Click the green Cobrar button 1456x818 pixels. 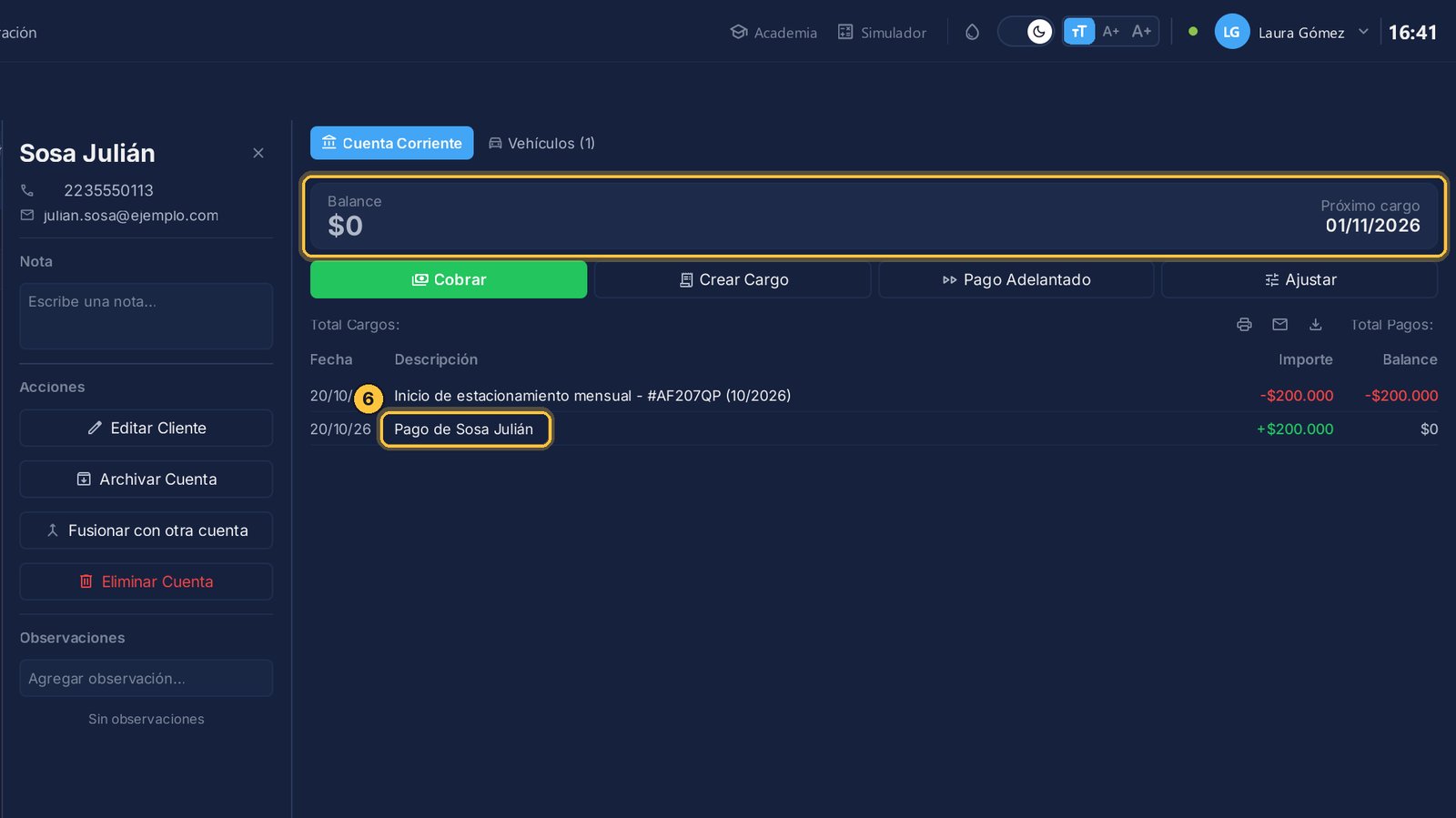pos(449,279)
